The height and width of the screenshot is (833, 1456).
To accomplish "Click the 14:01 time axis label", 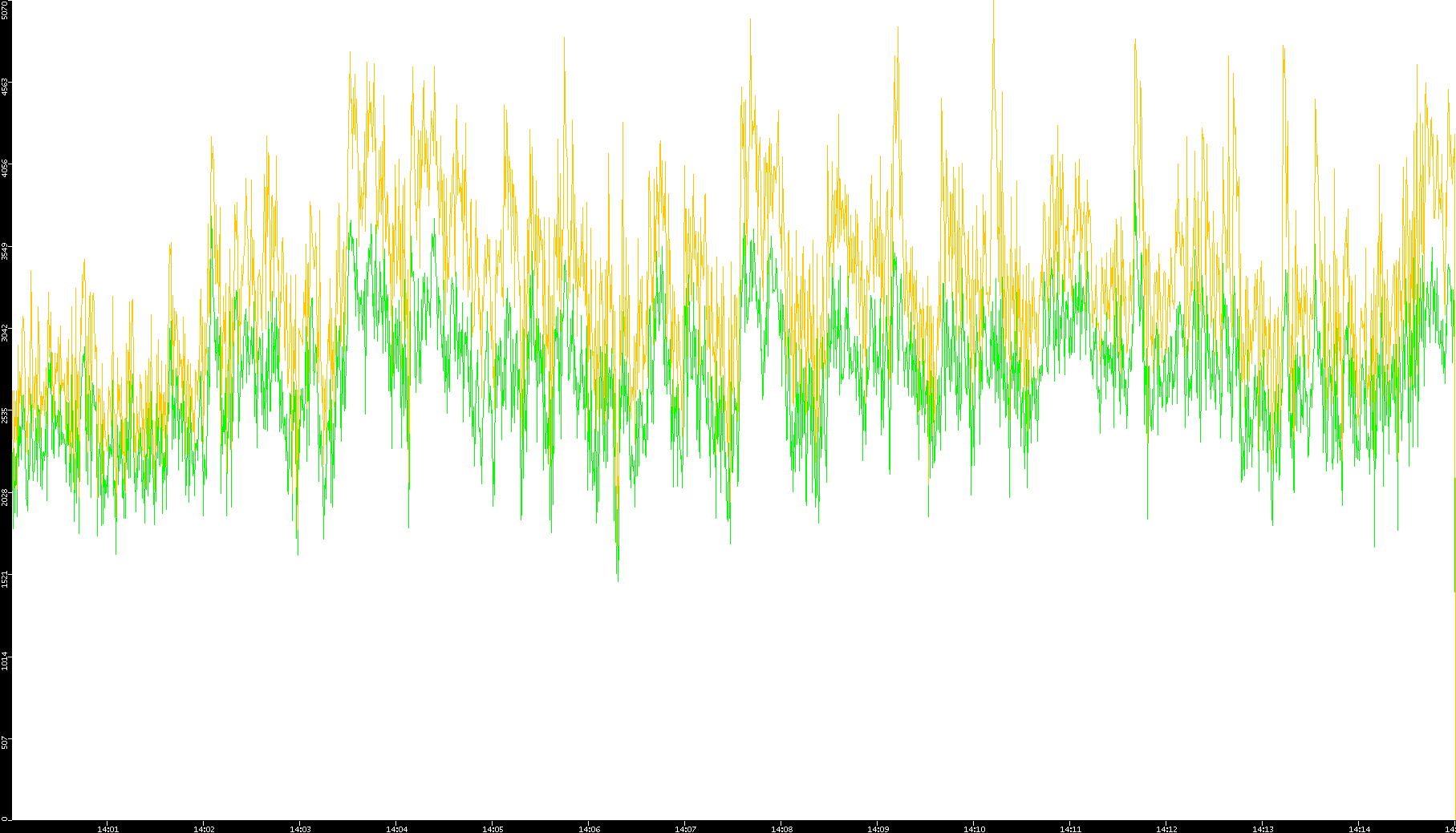I will point(107,829).
